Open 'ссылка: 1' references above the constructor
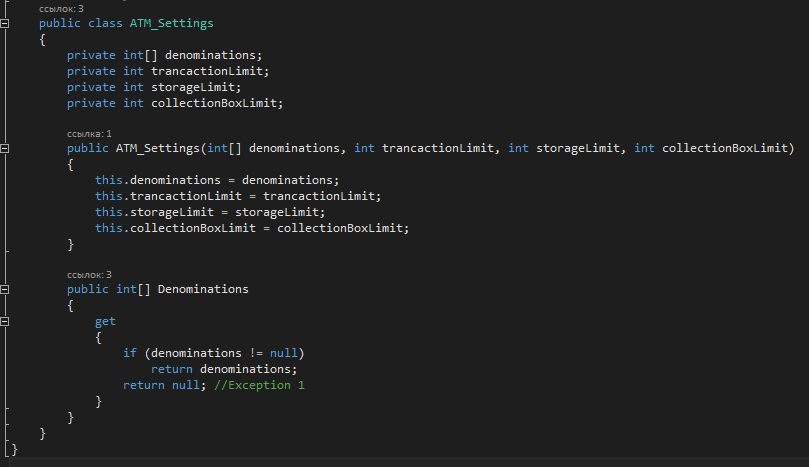809x467 pixels. [89, 133]
